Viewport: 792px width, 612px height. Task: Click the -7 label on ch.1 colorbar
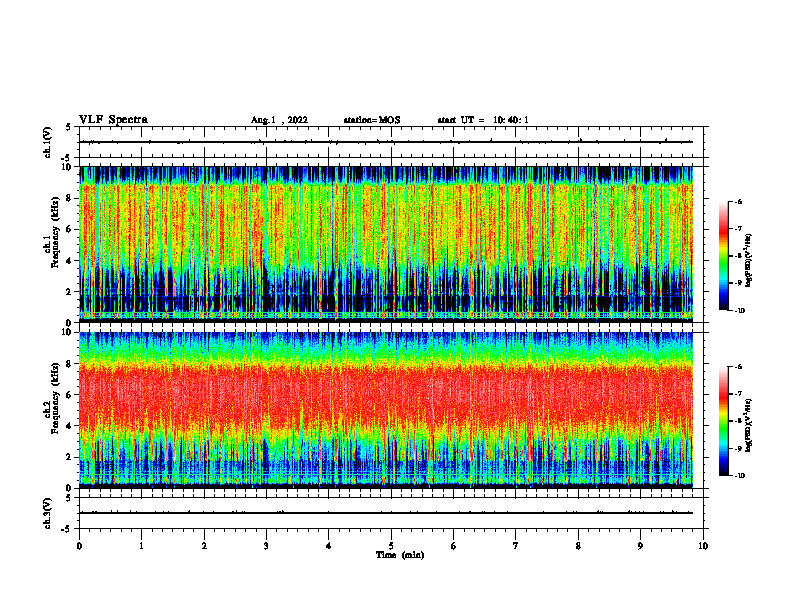pyautogui.click(x=738, y=229)
